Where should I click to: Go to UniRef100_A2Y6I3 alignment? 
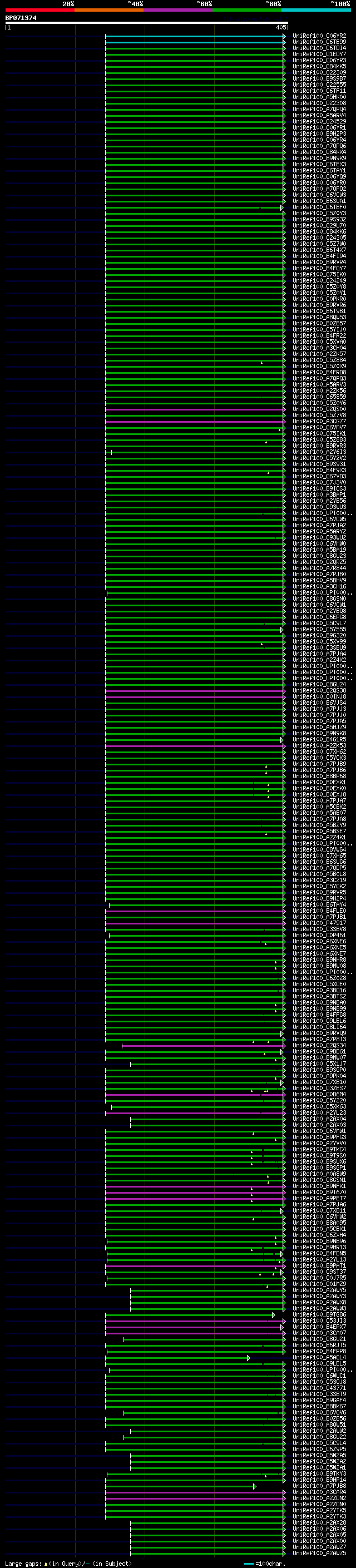pos(319,452)
